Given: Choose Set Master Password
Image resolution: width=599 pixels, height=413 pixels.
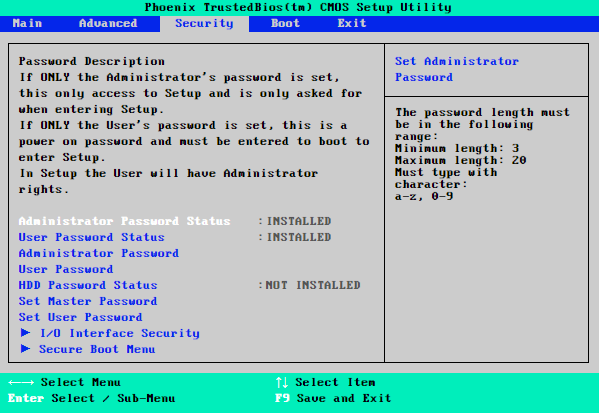Looking at the screenshot, I should coord(88,301).
